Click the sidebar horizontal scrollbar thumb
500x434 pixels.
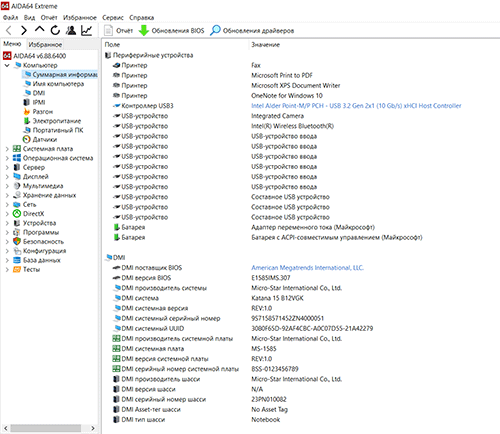[x=46, y=428]
